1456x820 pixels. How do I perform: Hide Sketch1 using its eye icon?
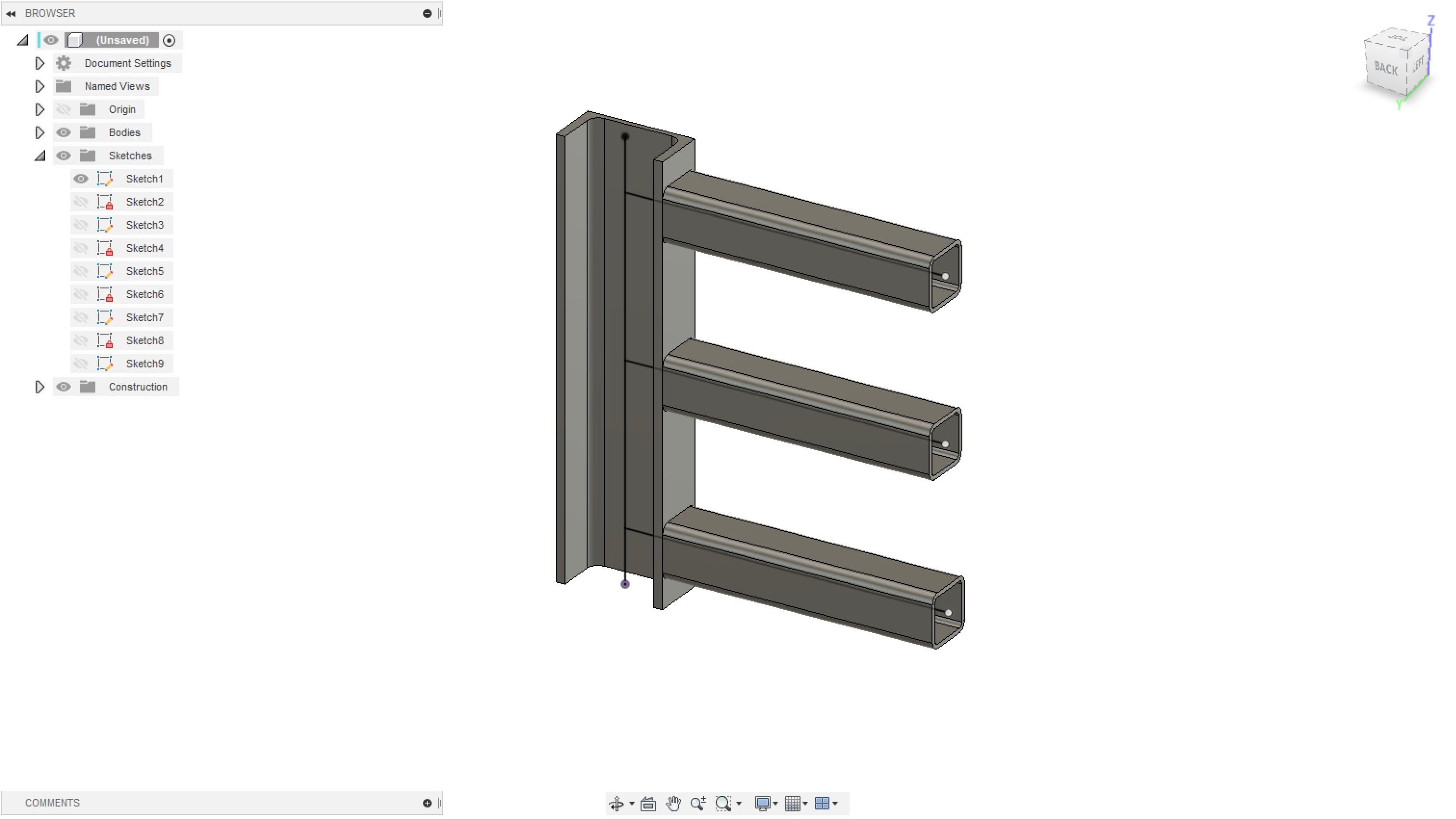tap(81, 179)
